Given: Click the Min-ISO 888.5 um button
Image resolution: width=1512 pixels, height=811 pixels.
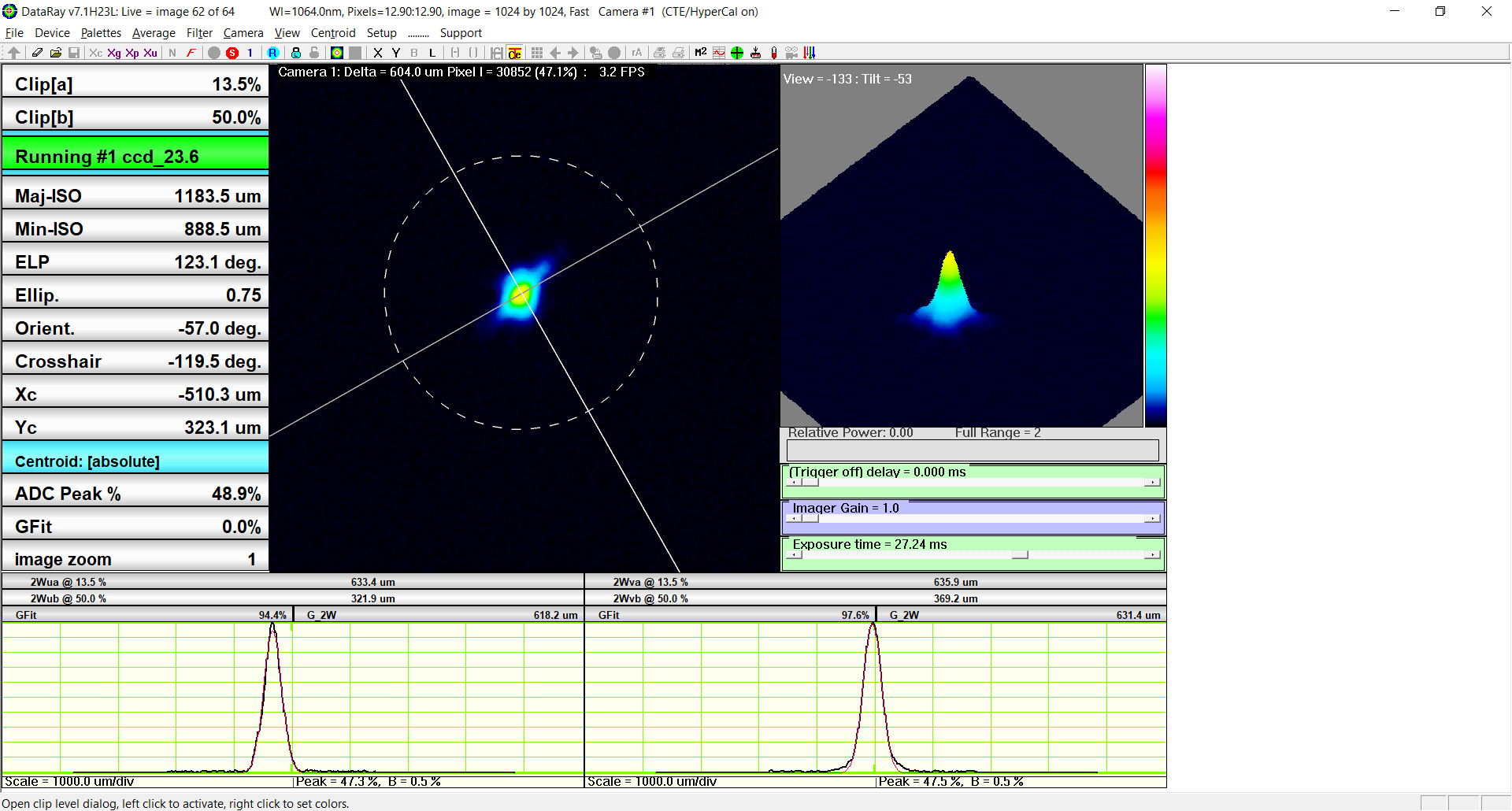Looking at the screenshot, I should (x=135, y=228).
